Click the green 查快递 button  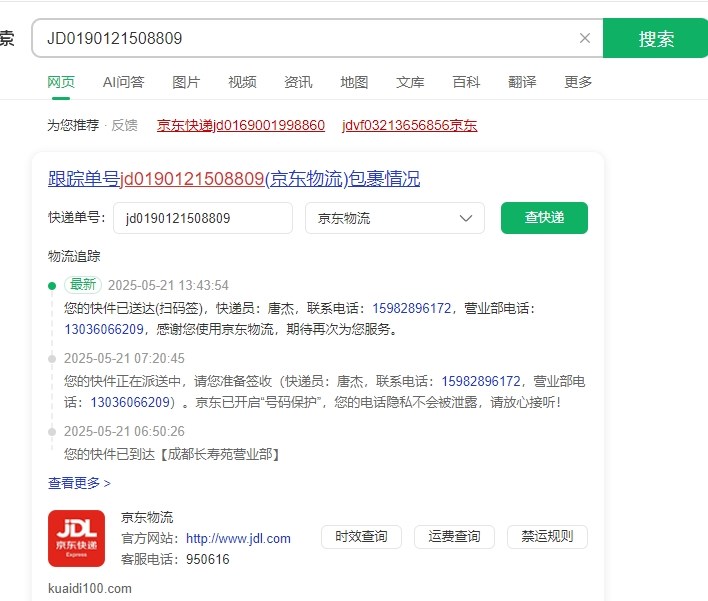[544, 218]
